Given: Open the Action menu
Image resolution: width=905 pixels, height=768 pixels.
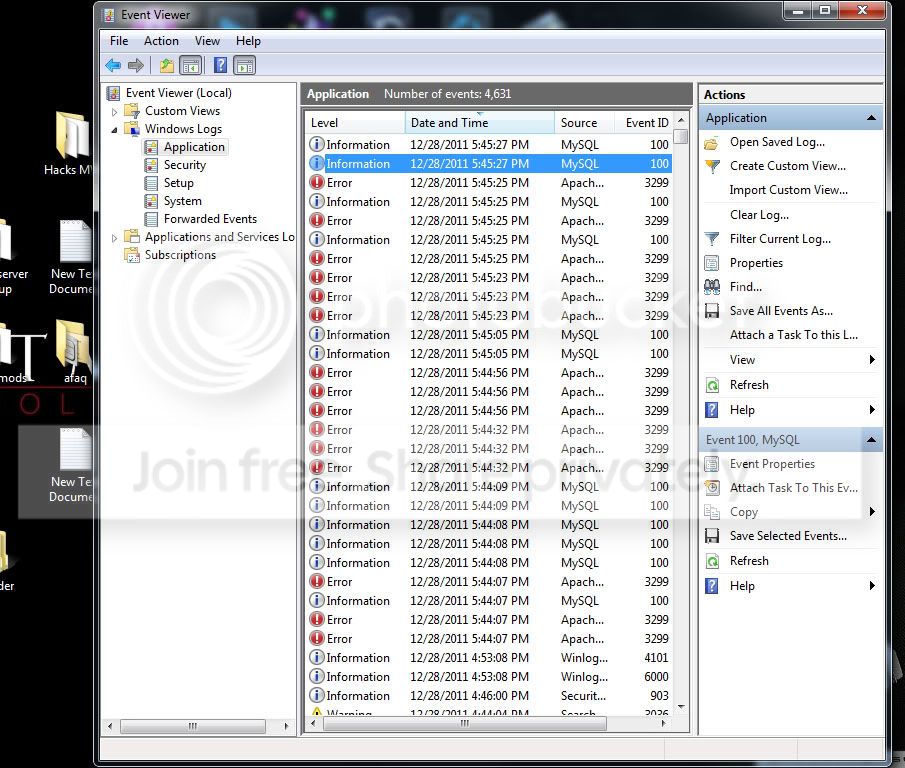Looking at the screenshot, I should point(161,41).
